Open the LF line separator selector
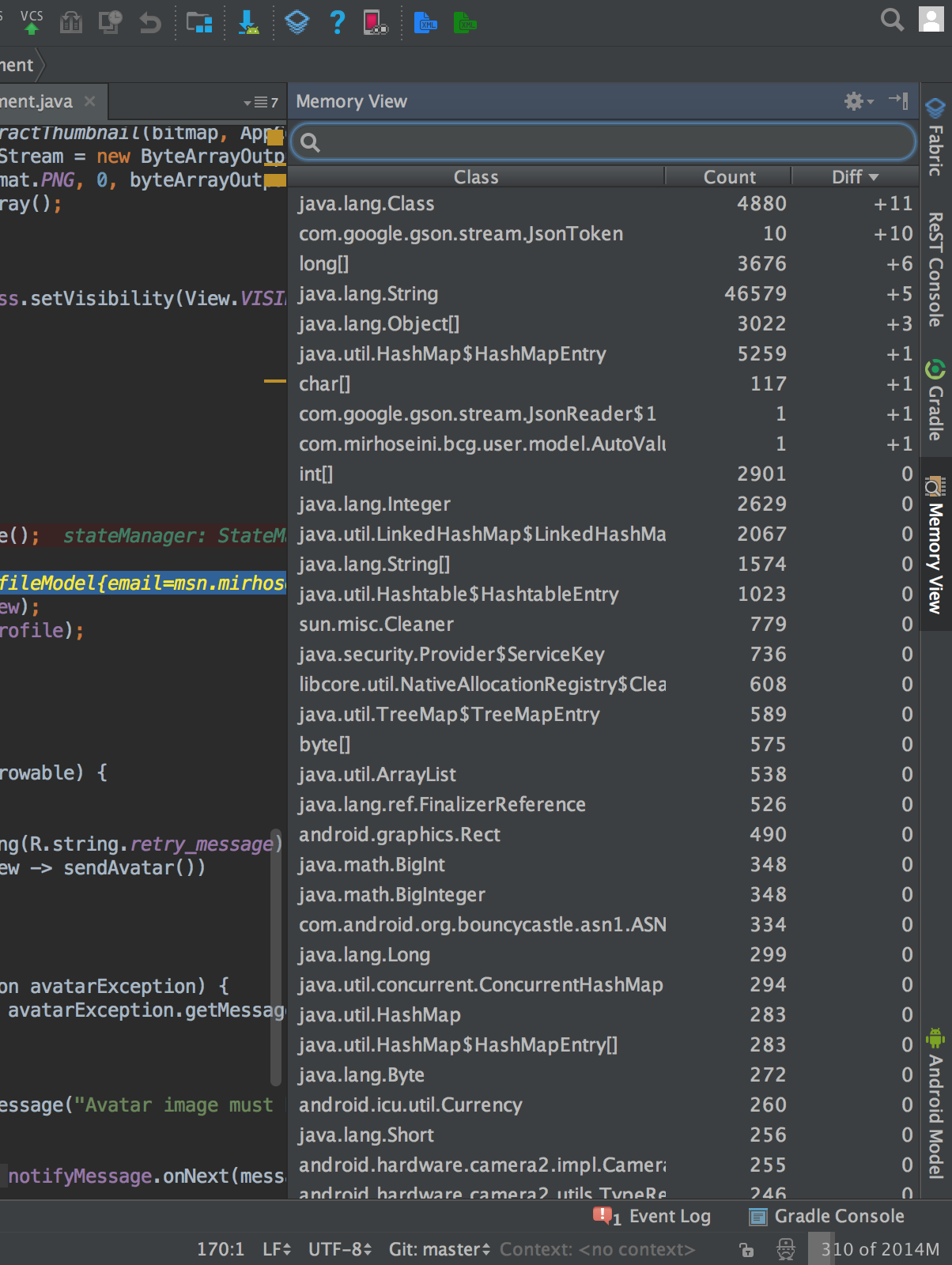Viewport: 952px width, 1265px height. 276,1249
